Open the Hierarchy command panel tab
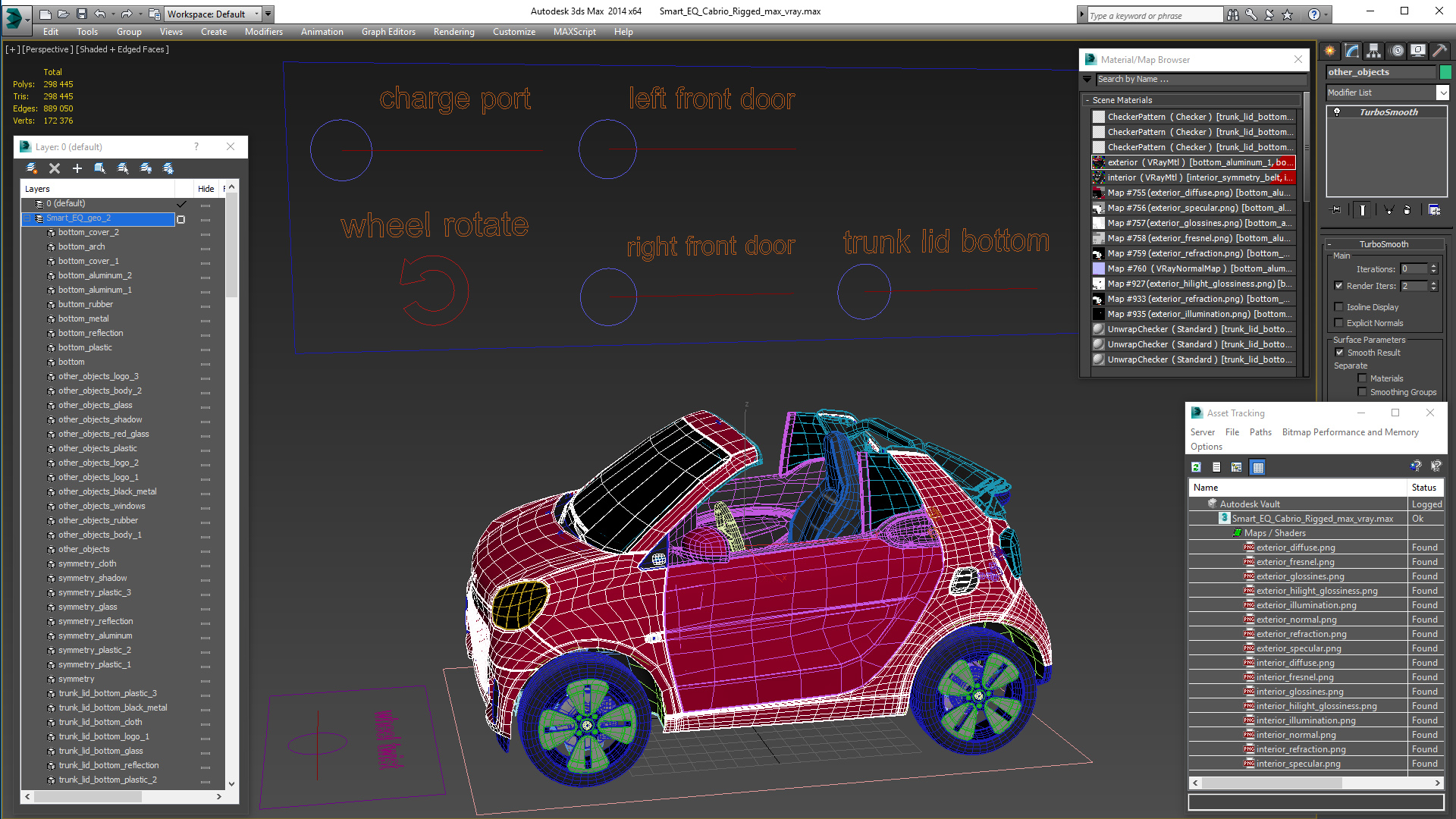1456x819 pixels. pyautogui.click(x=1373, y=51)
